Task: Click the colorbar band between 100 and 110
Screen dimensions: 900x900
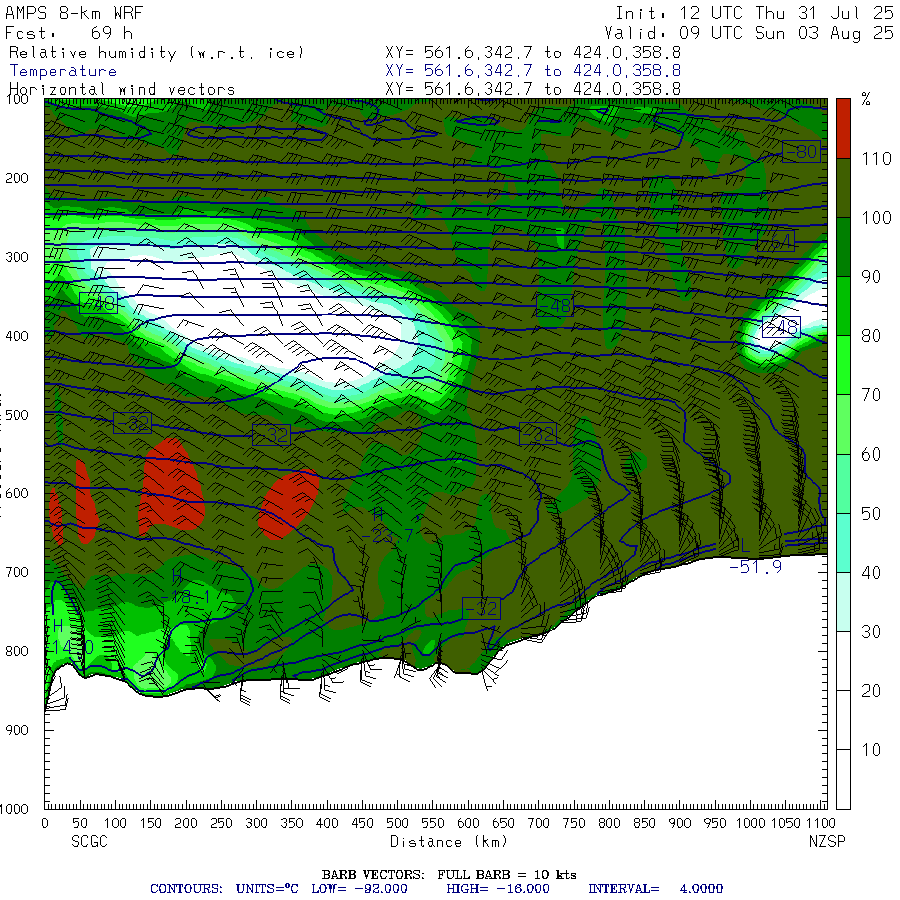Action: pos(843,188)
